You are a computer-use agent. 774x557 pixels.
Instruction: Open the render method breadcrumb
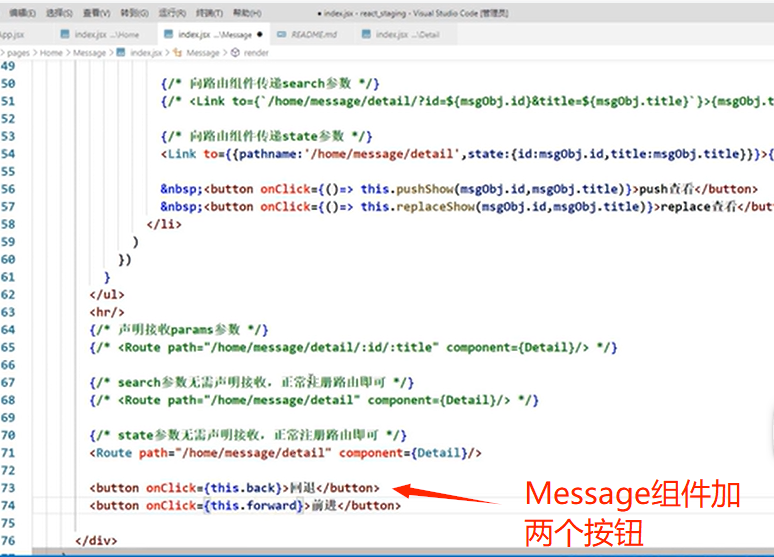tap(256, 53)
